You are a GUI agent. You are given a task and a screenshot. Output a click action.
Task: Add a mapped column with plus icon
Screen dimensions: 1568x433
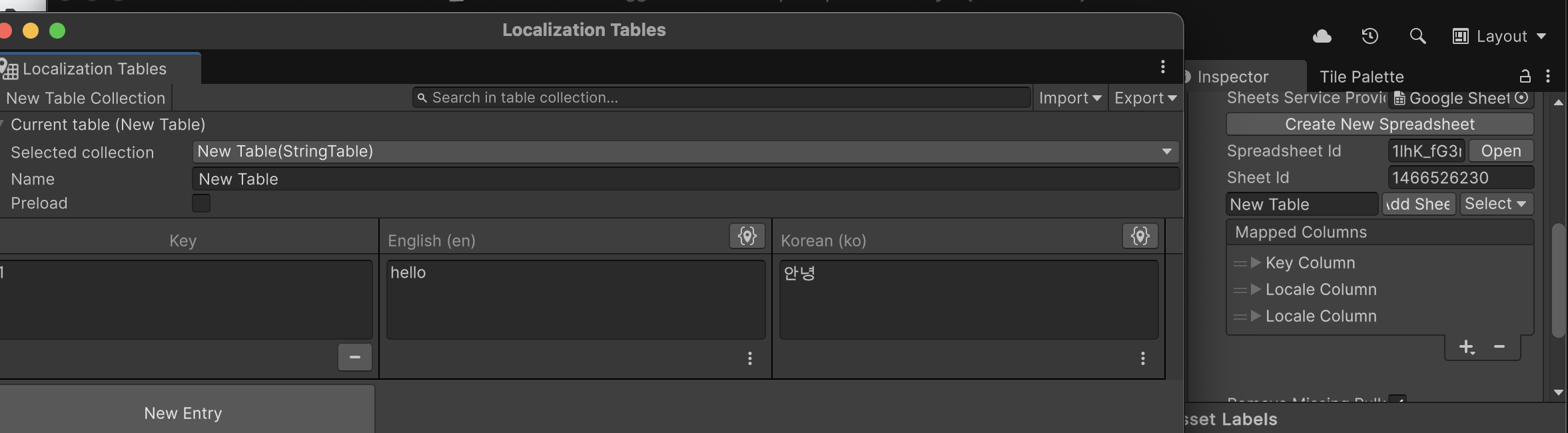pyautogui.click(x=1466, y=347)
